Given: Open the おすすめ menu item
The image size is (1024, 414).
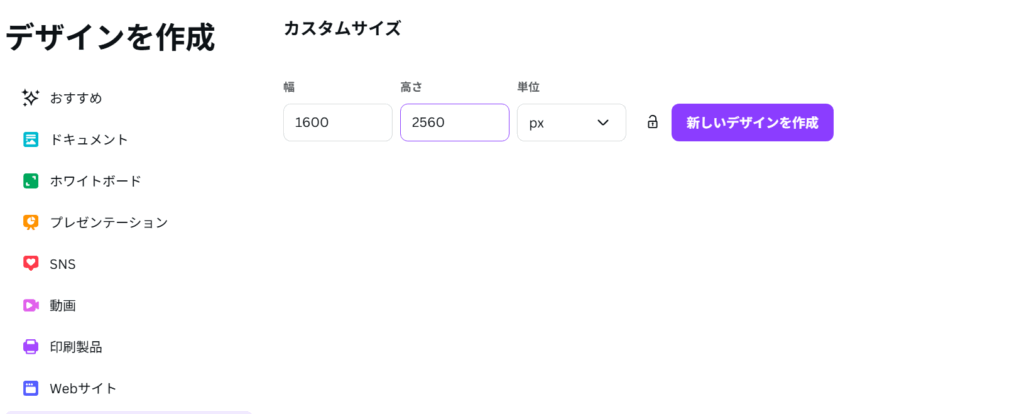Looking at the screenshot, I should click(76, 99).
